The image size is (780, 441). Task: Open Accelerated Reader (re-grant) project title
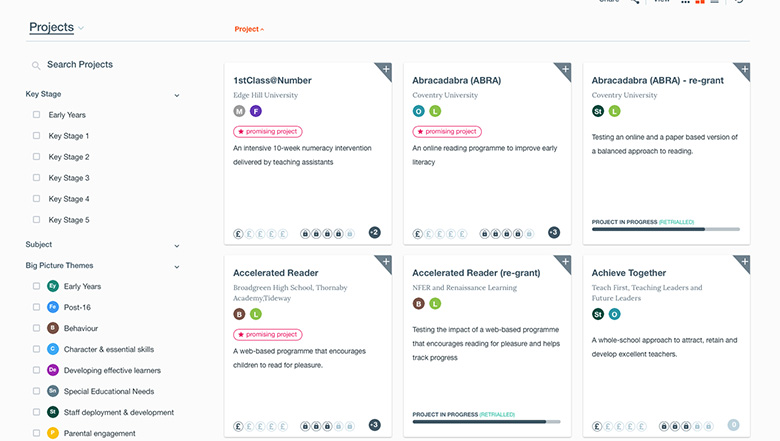click(476, 273)
